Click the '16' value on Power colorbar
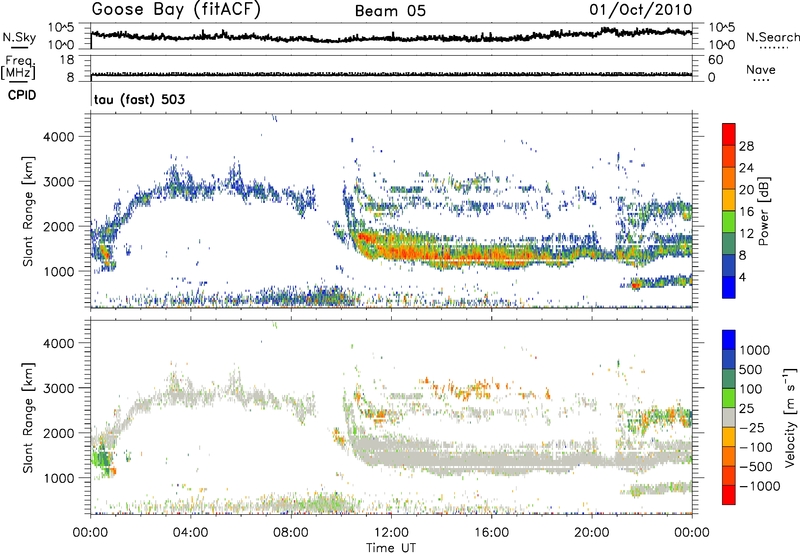This screenshot has height=554, width=800. click(746, 212)
